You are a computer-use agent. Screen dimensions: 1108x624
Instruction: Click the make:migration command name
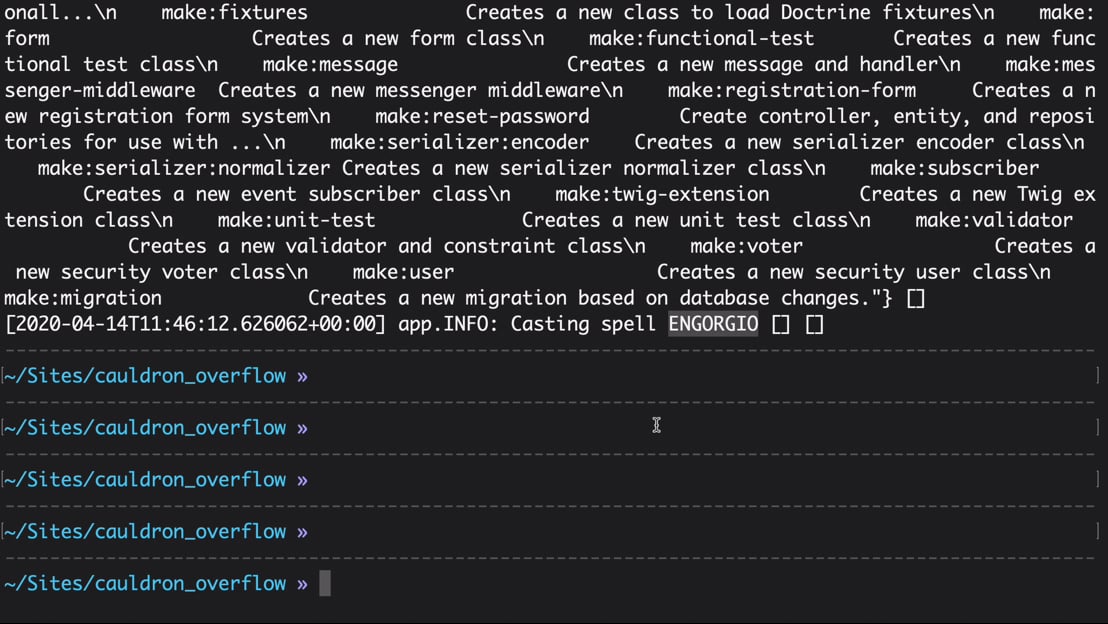83,298
